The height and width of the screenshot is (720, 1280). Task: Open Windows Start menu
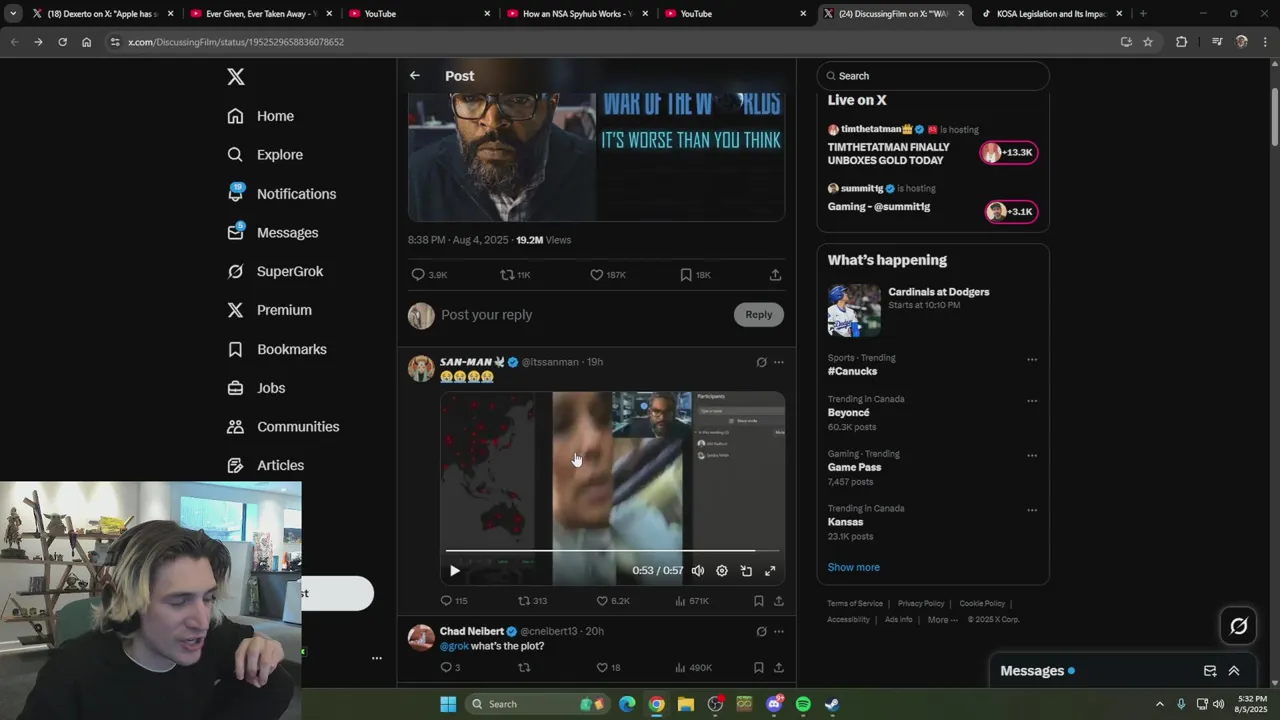pyautogui.click(x=448, y=704)
